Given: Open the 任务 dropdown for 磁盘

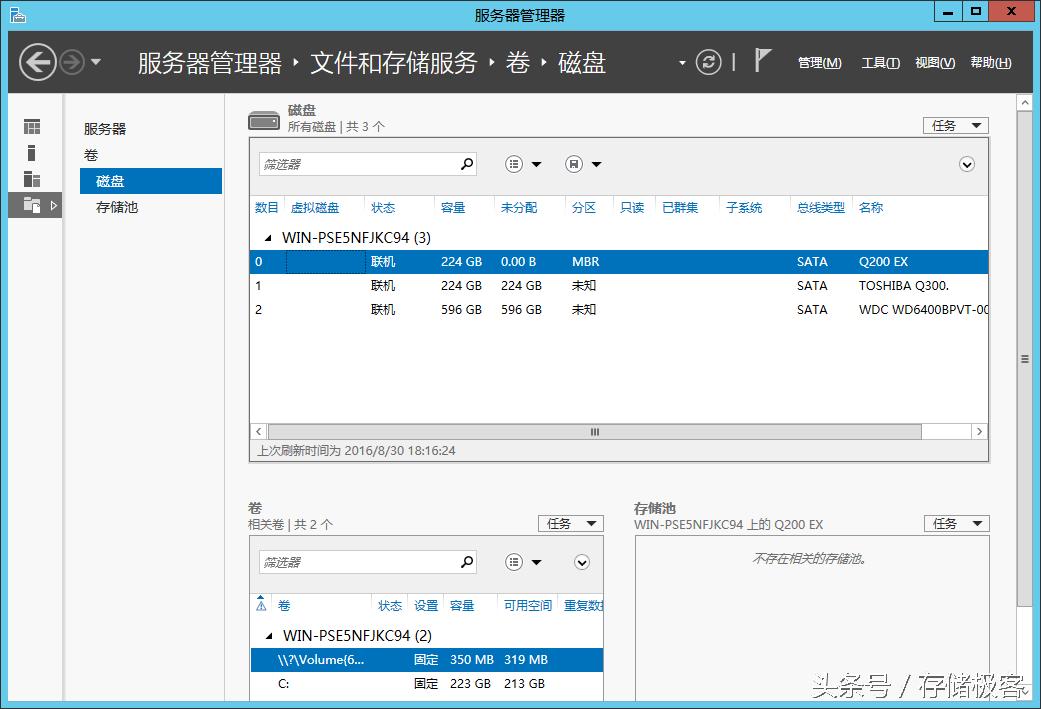Looking at the screenshot, I should 955,125.
